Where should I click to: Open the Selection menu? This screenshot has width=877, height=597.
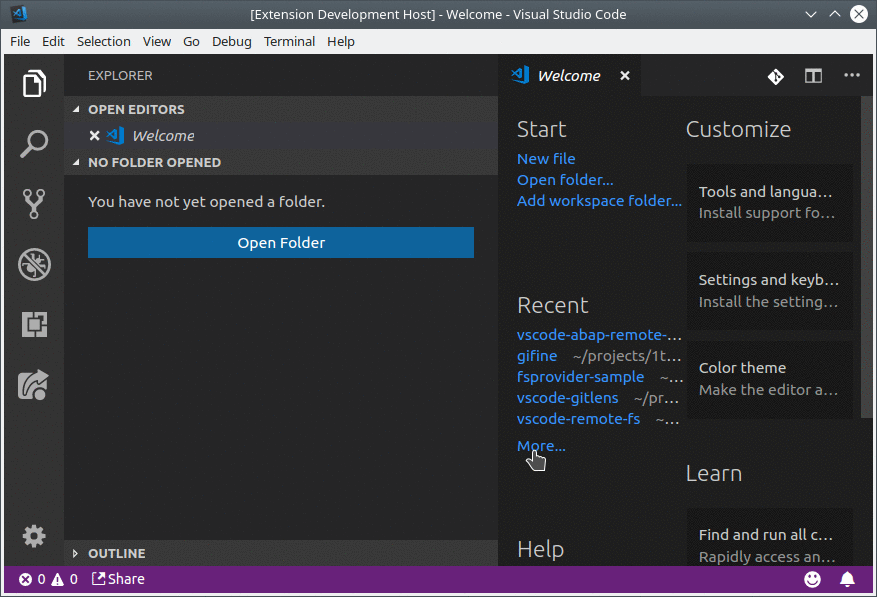coord(103,41)
